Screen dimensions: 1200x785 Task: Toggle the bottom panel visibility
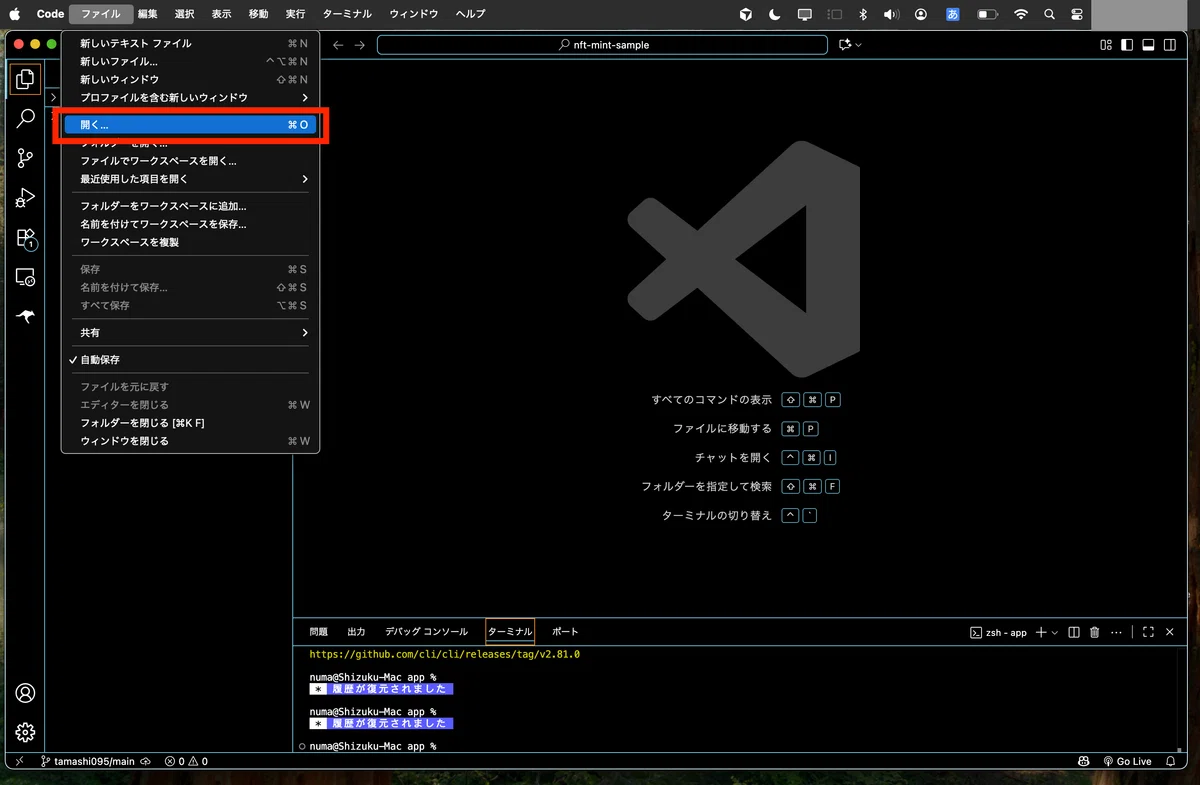point(1149,45)
